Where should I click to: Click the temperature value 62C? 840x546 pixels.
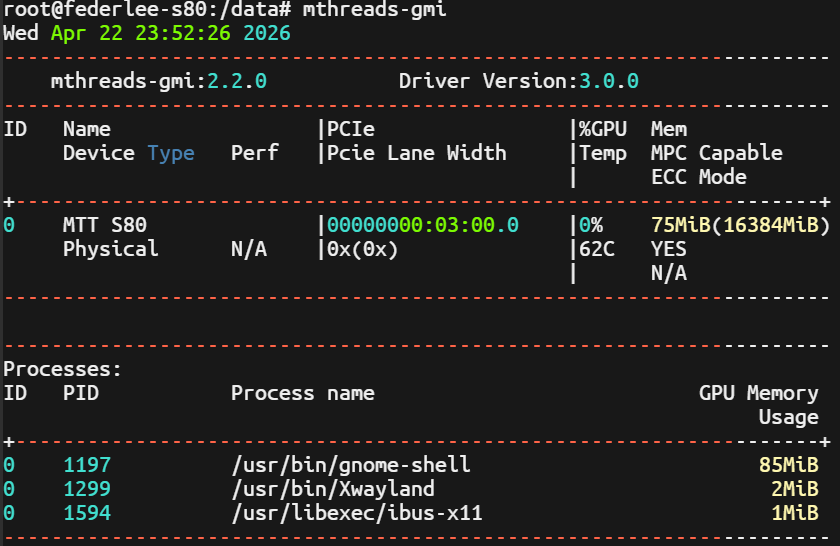coord(597,249)
